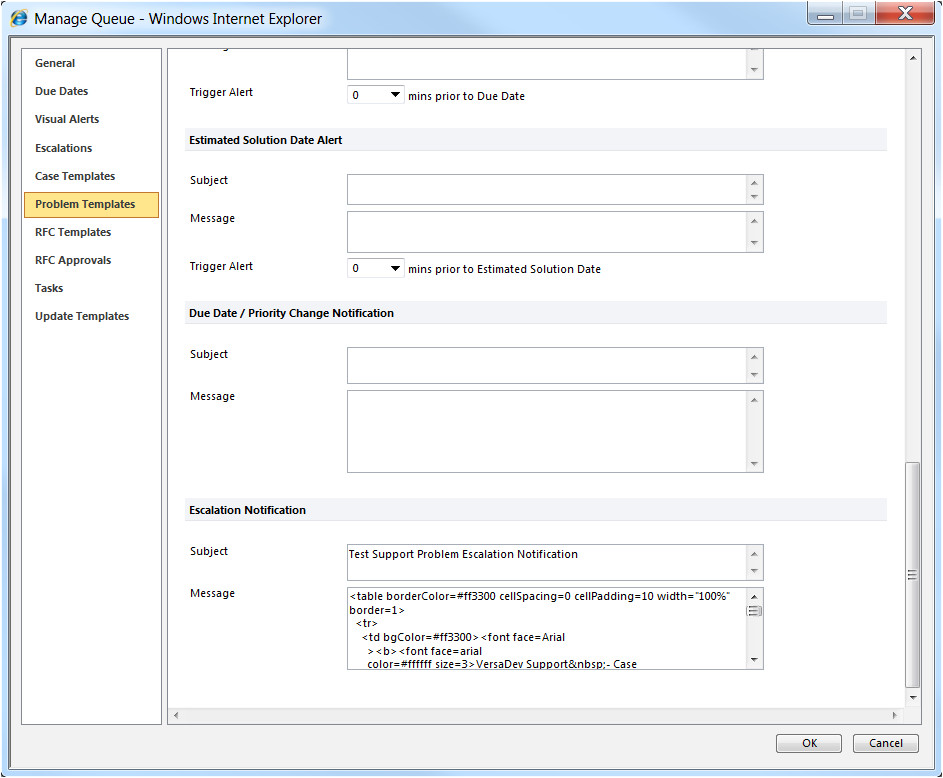The image size is (943, 778).
Task: Expand Trigger Alert dropdown for Estimated Solution Date
Action: pyautogui.click(x=375, y=269)
